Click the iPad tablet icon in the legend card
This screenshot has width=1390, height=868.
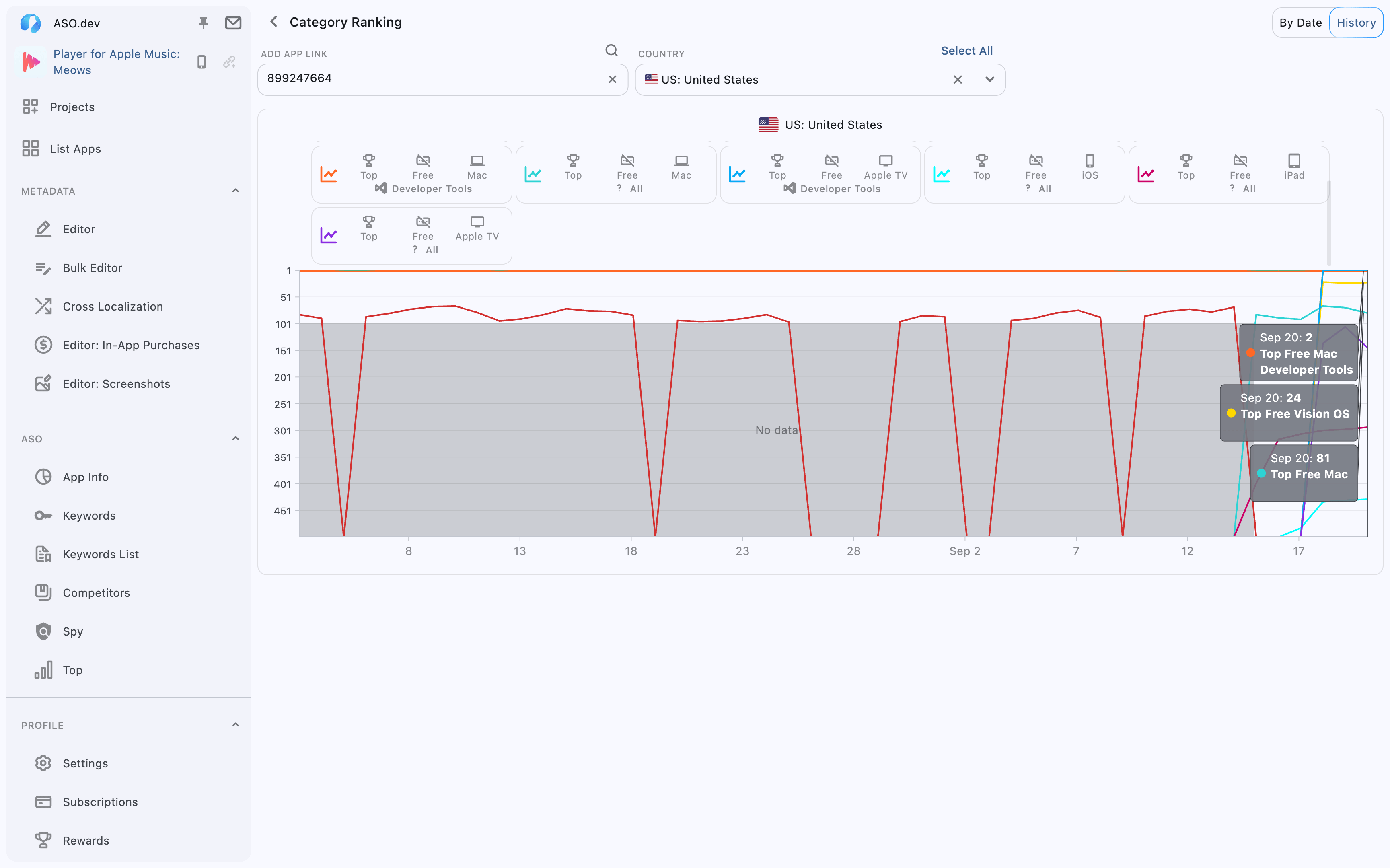click(1294, 161)
